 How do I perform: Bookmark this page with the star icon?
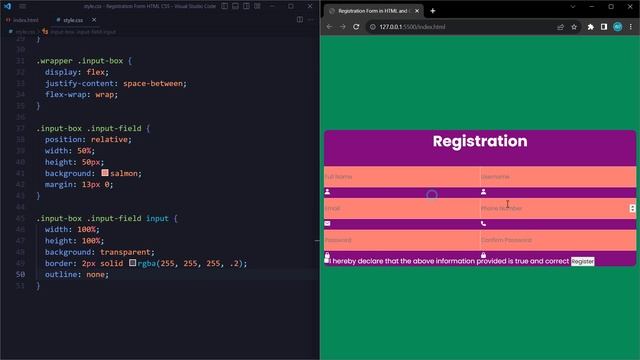pyautogui.click(x=574, y=27)
